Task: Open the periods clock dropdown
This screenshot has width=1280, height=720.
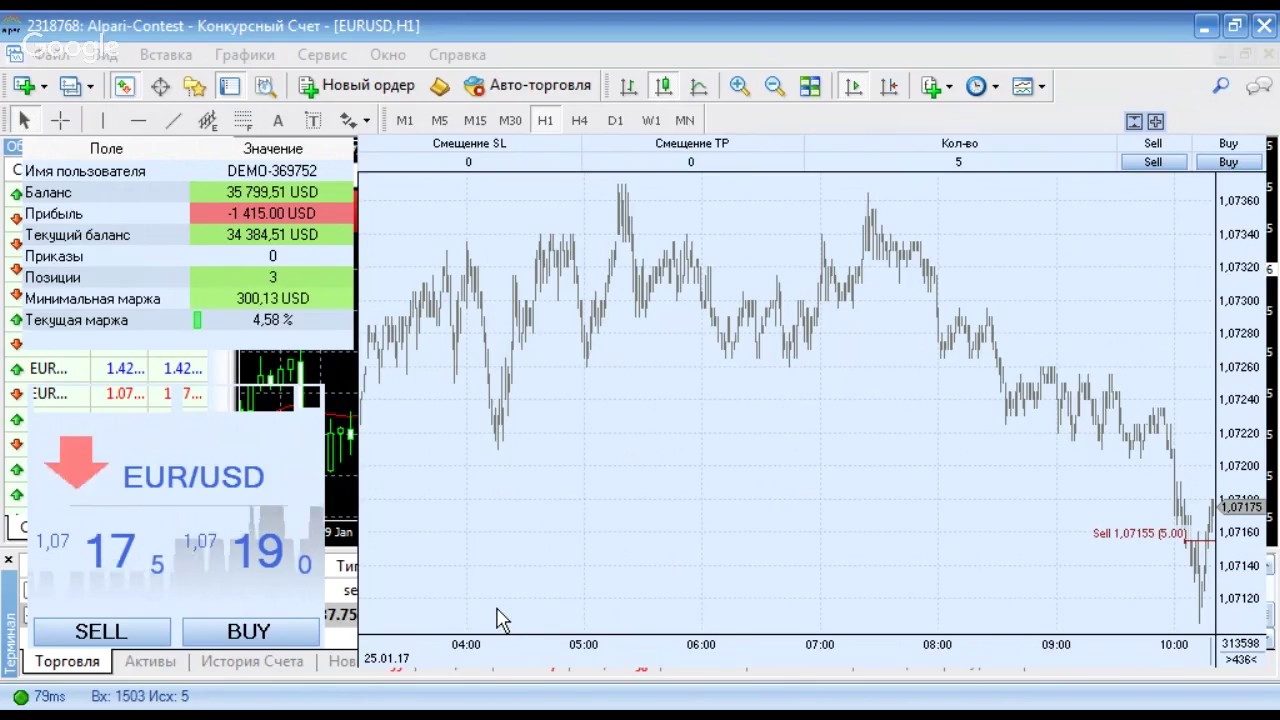Action: point(995,86)
